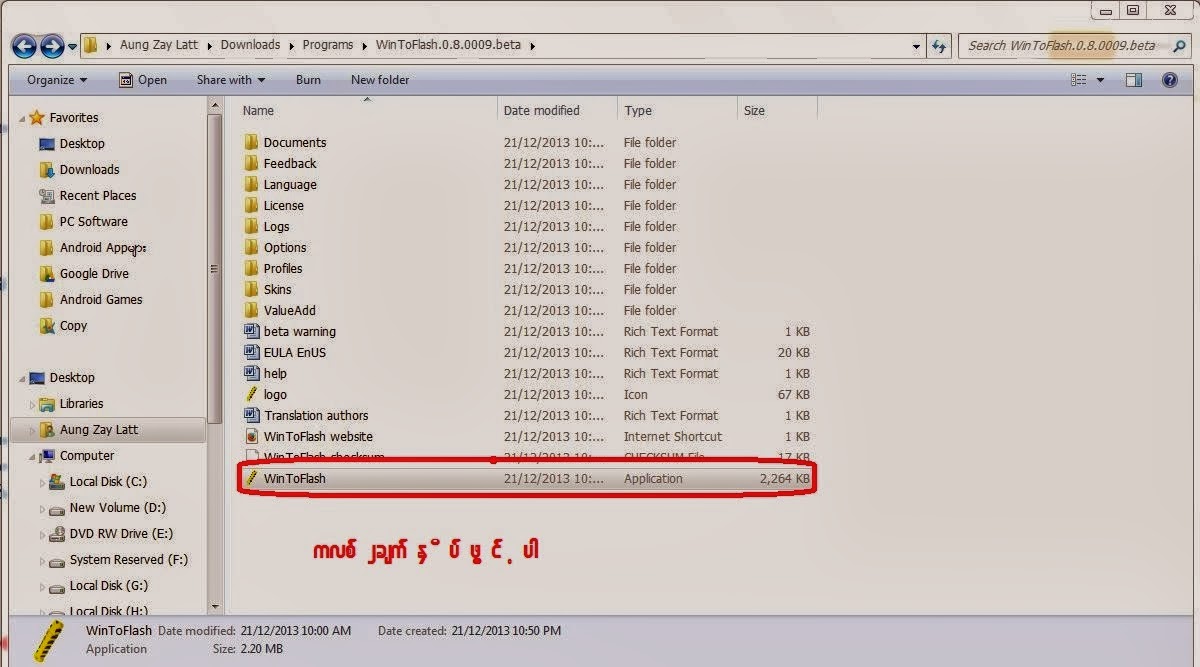Image resolution: width=1200 pixels, height=667 pixels.
Task: Open the Organize menu
Action: click(56, 80)
